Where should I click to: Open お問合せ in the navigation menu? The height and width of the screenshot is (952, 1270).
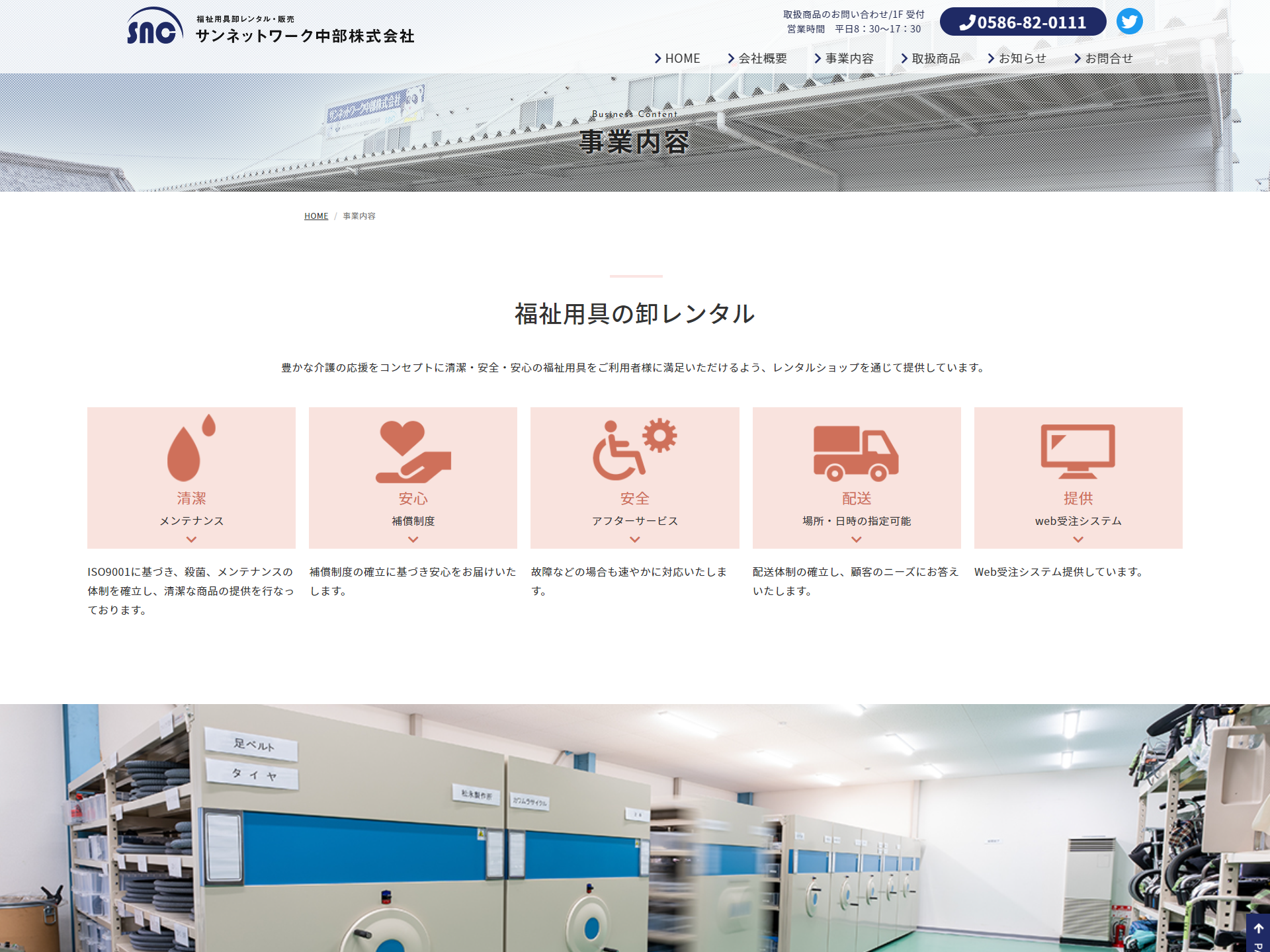coord(1104,58)
